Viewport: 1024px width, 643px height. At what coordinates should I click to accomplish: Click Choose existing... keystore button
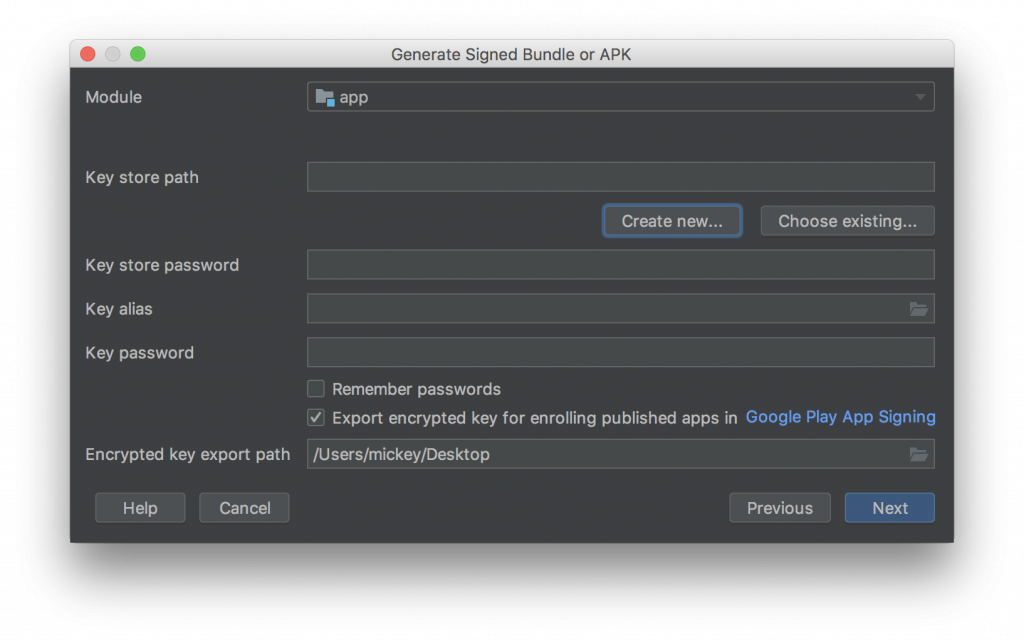(x=847, y=221)
